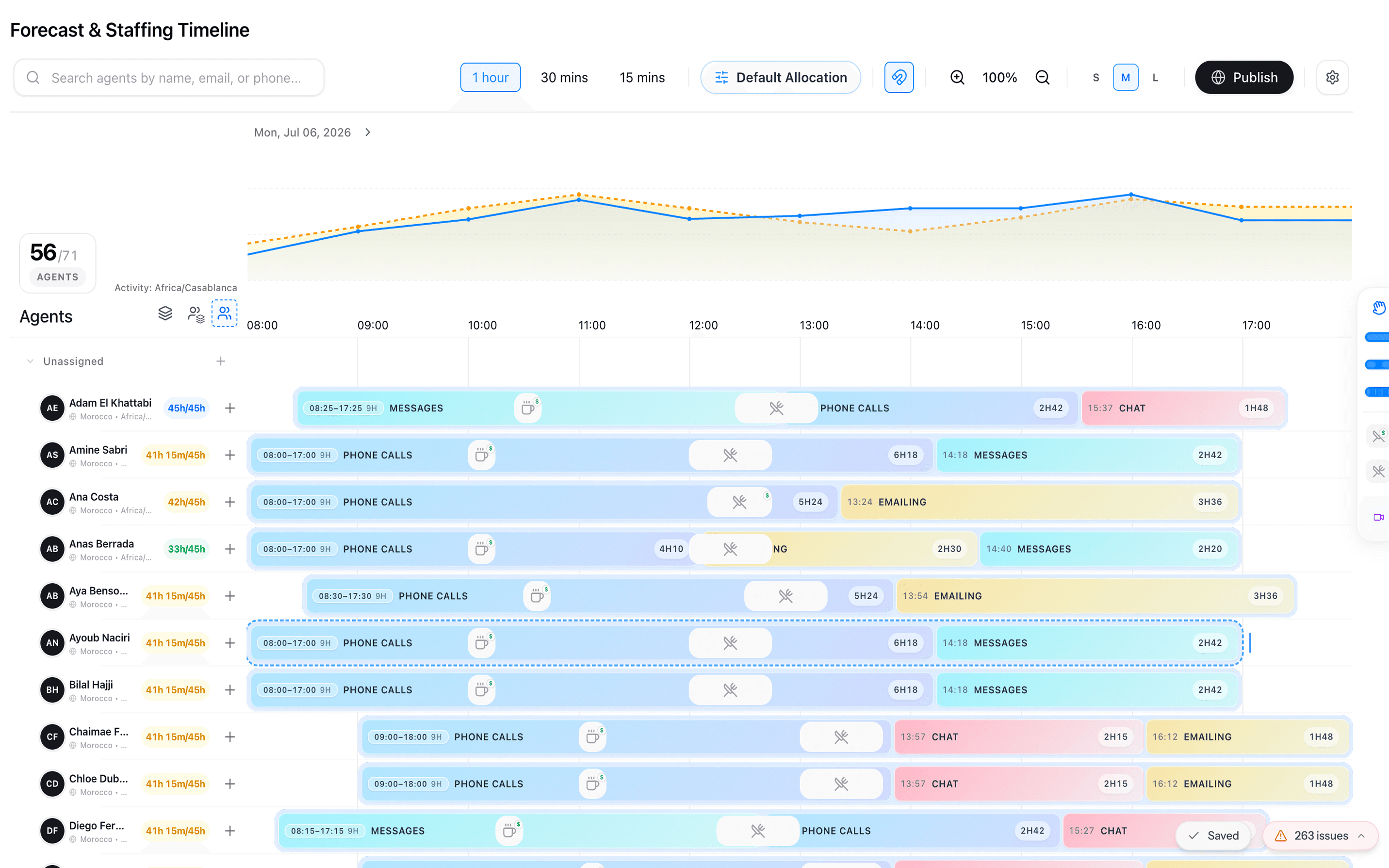
Task: Go to next day with chevron arrow
Action: [x=368, y=132]
